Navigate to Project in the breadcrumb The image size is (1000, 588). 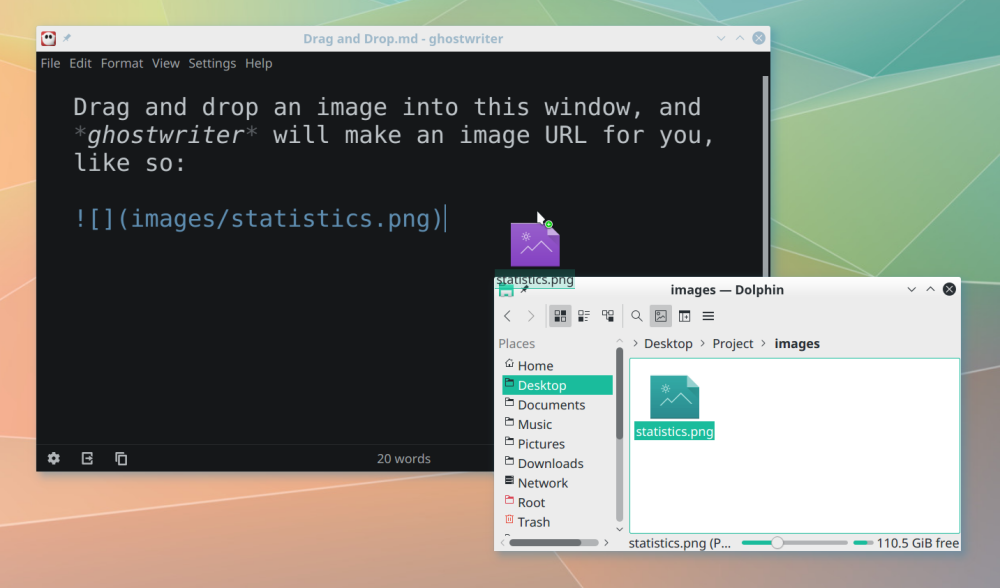pyautogui.click(x=733, y=343)
